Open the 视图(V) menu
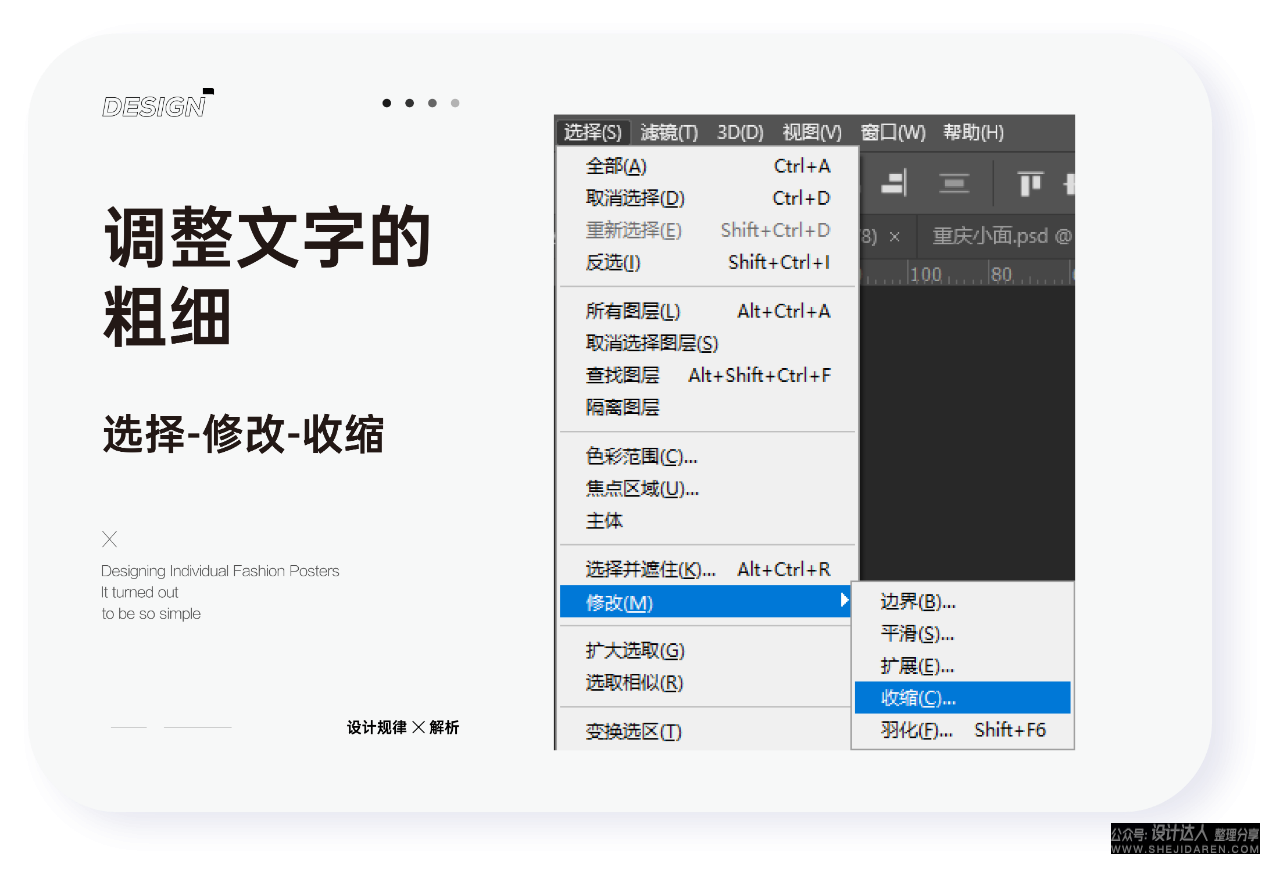Viewport: 1280px width, 874px height. click(x=812, y=132)
